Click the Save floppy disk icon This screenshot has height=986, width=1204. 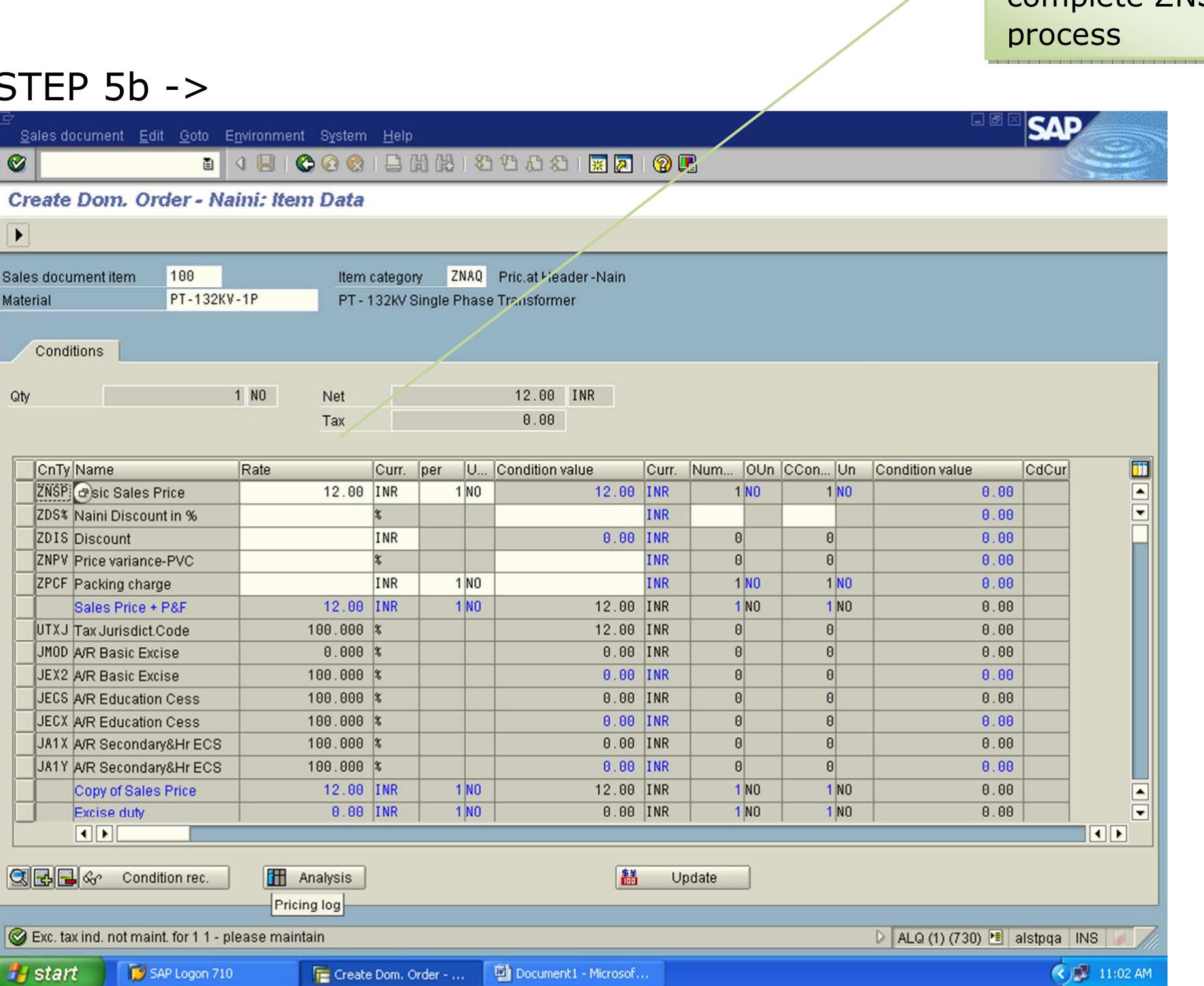[x=265, y=163]
